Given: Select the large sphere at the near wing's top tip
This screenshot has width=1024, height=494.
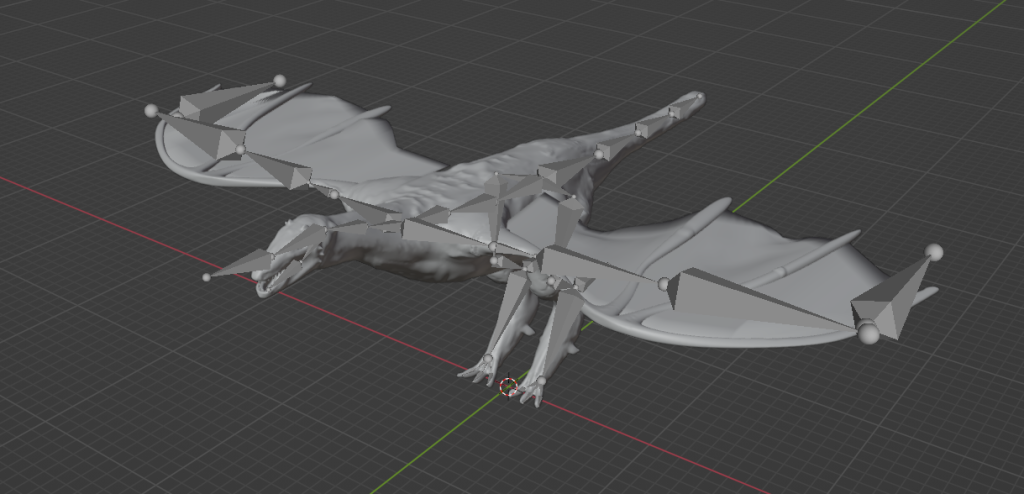Looking at the screenshot, I should coord(934,252).
